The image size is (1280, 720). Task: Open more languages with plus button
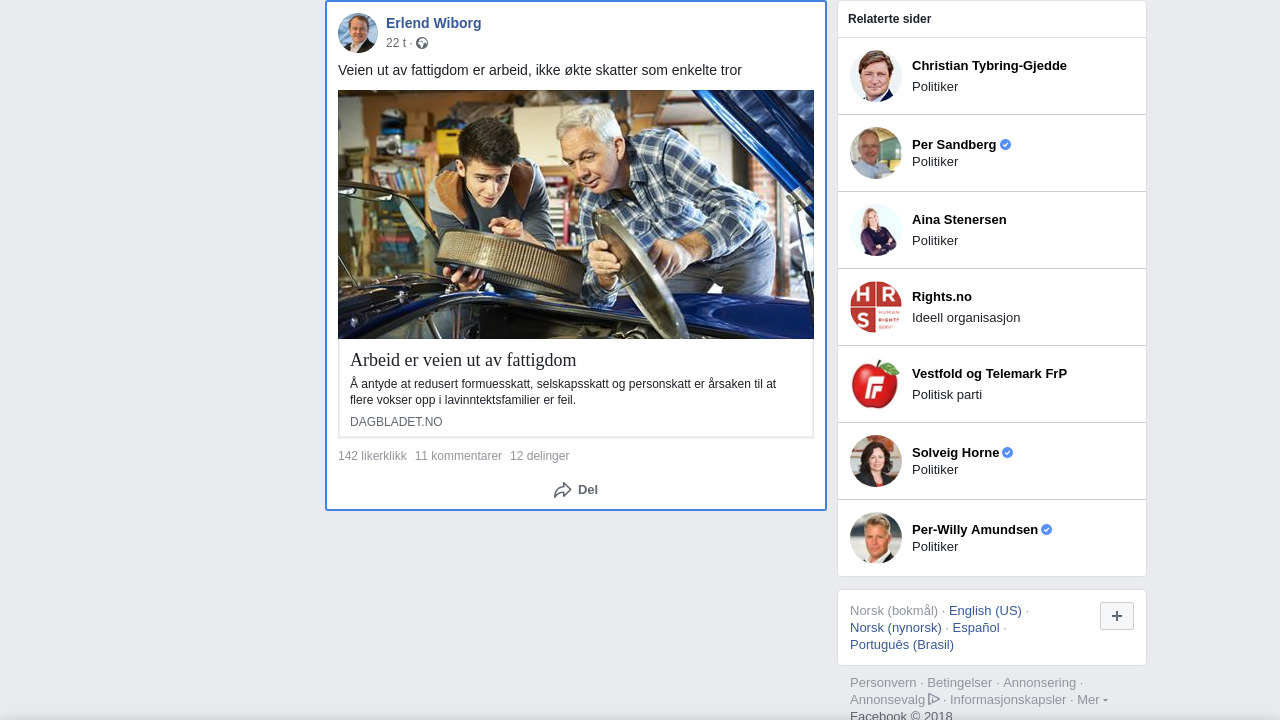point(1116,616)
